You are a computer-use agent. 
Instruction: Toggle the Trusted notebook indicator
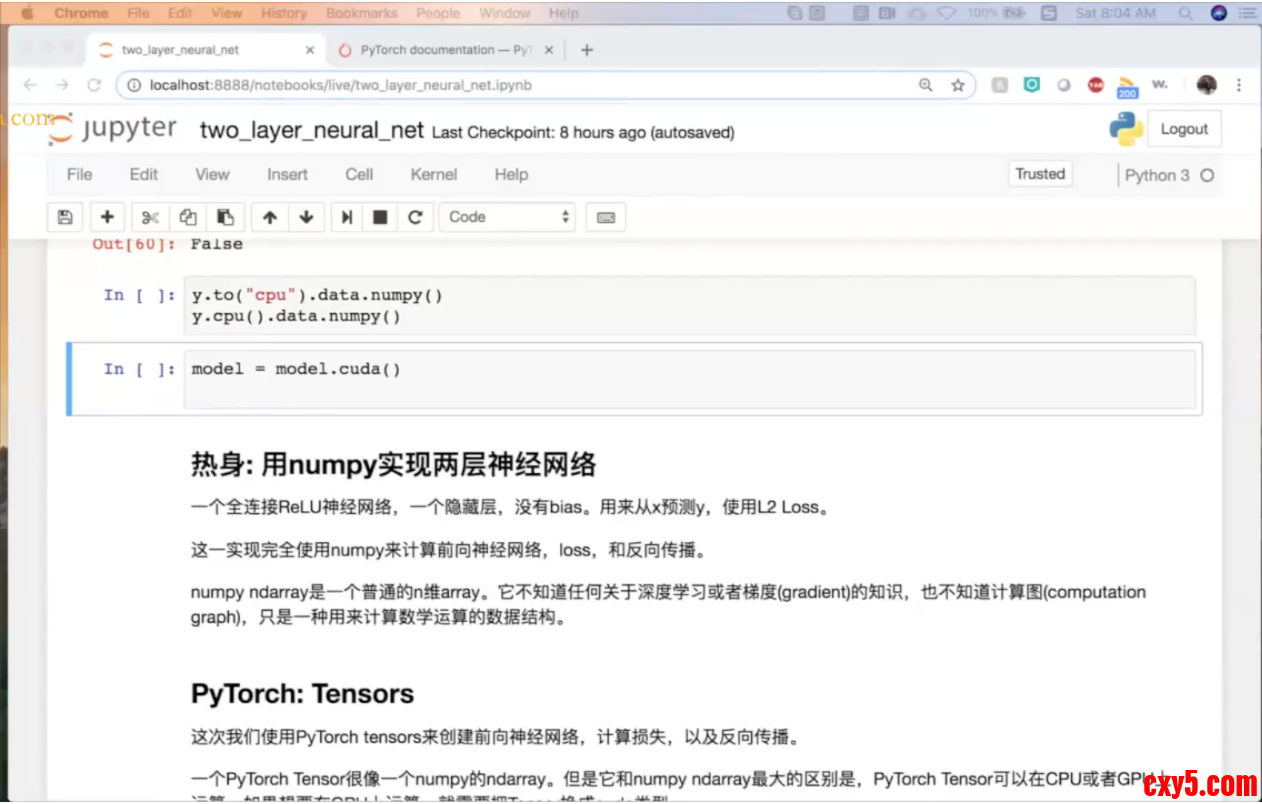pyautogui.click(x=1040, y=174)
